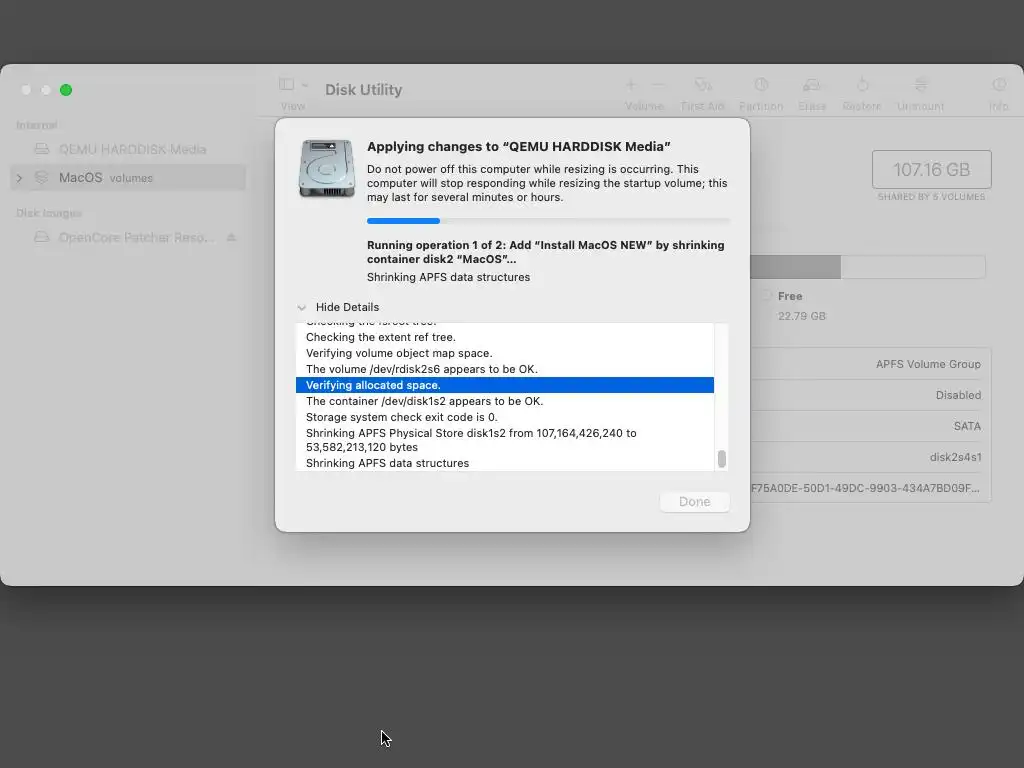This screenshot has width=1024, height=768.
Task: Select QEMU HARDDISK Media in the sidebar
Action: click(128, 149)
